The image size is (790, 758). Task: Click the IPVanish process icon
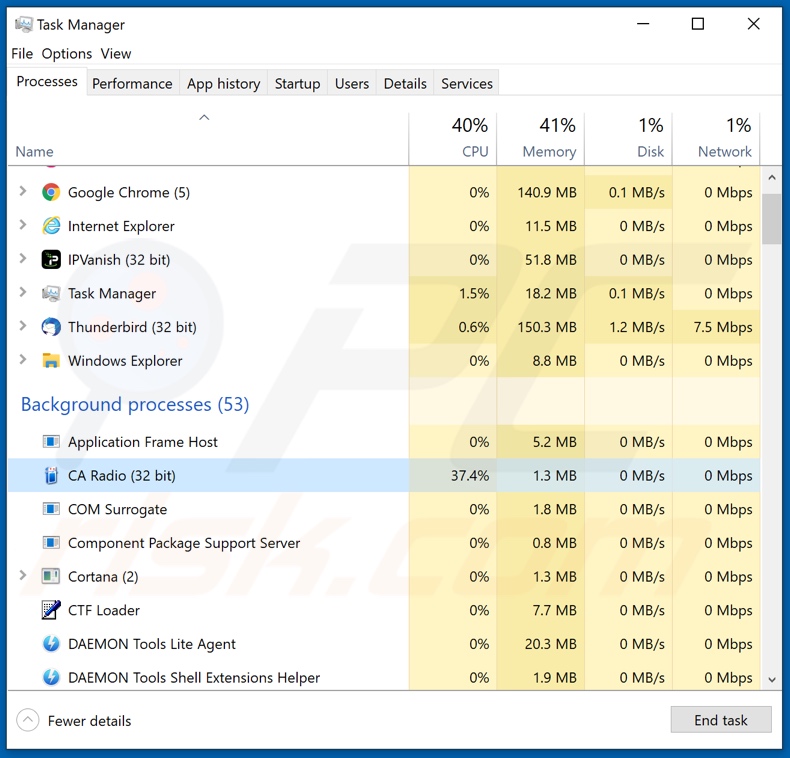pyautogui.click(x=51, y=260)
